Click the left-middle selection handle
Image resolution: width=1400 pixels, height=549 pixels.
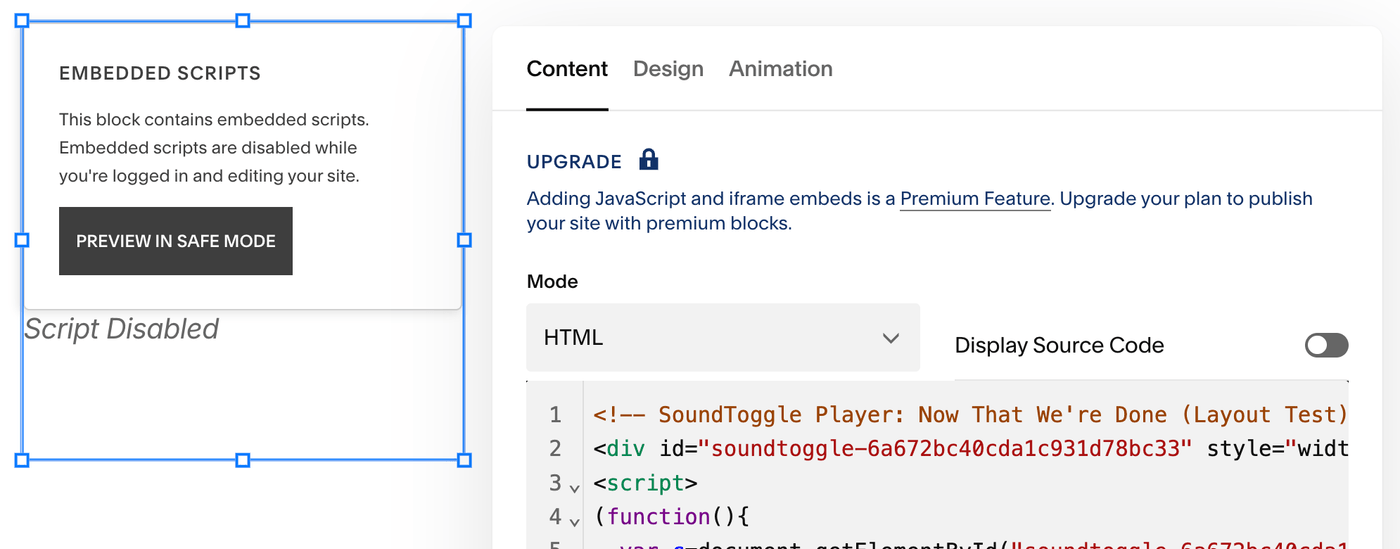(22, 240)
